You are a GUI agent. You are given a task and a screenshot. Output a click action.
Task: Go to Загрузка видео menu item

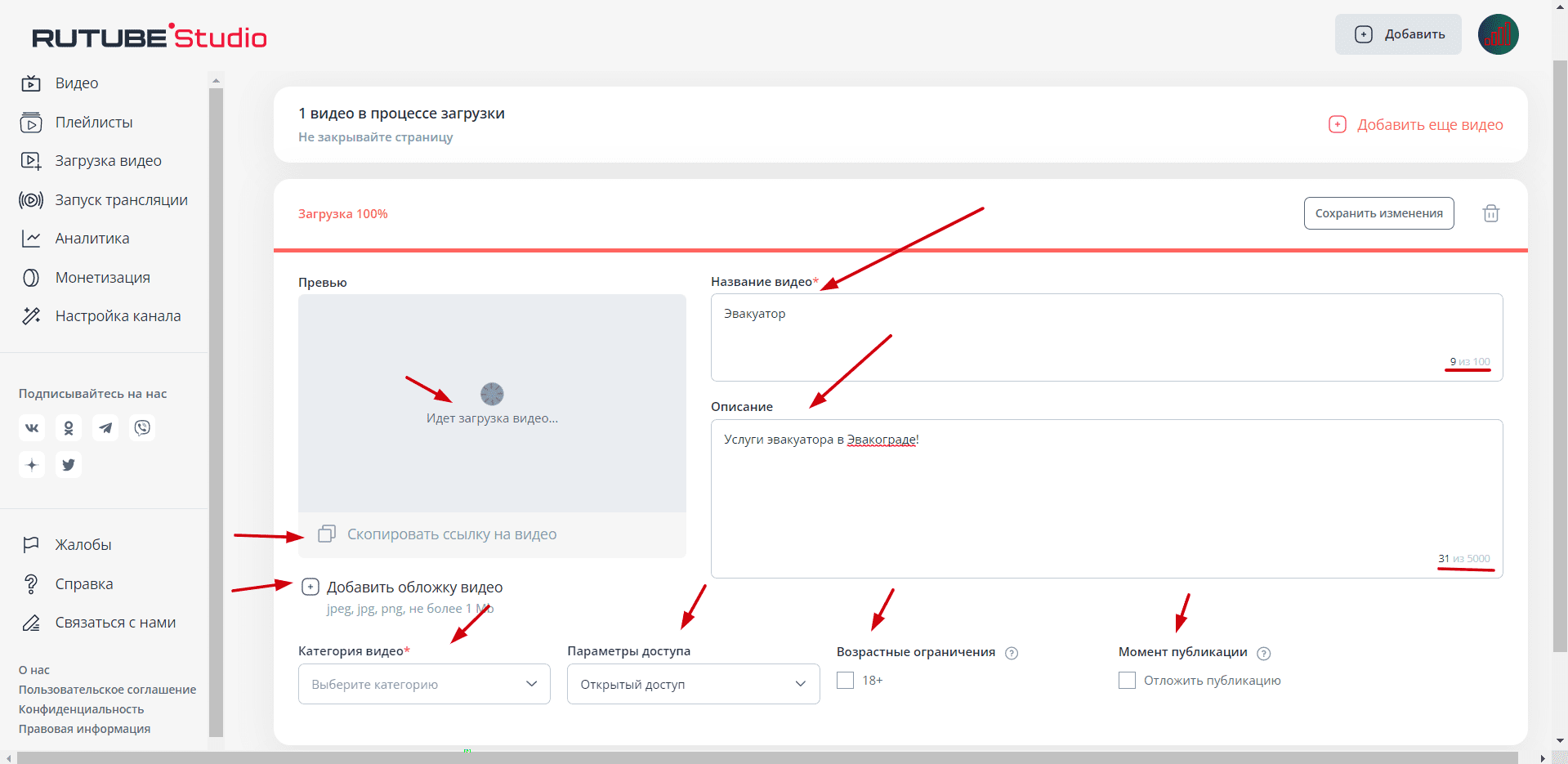(109, 161)
